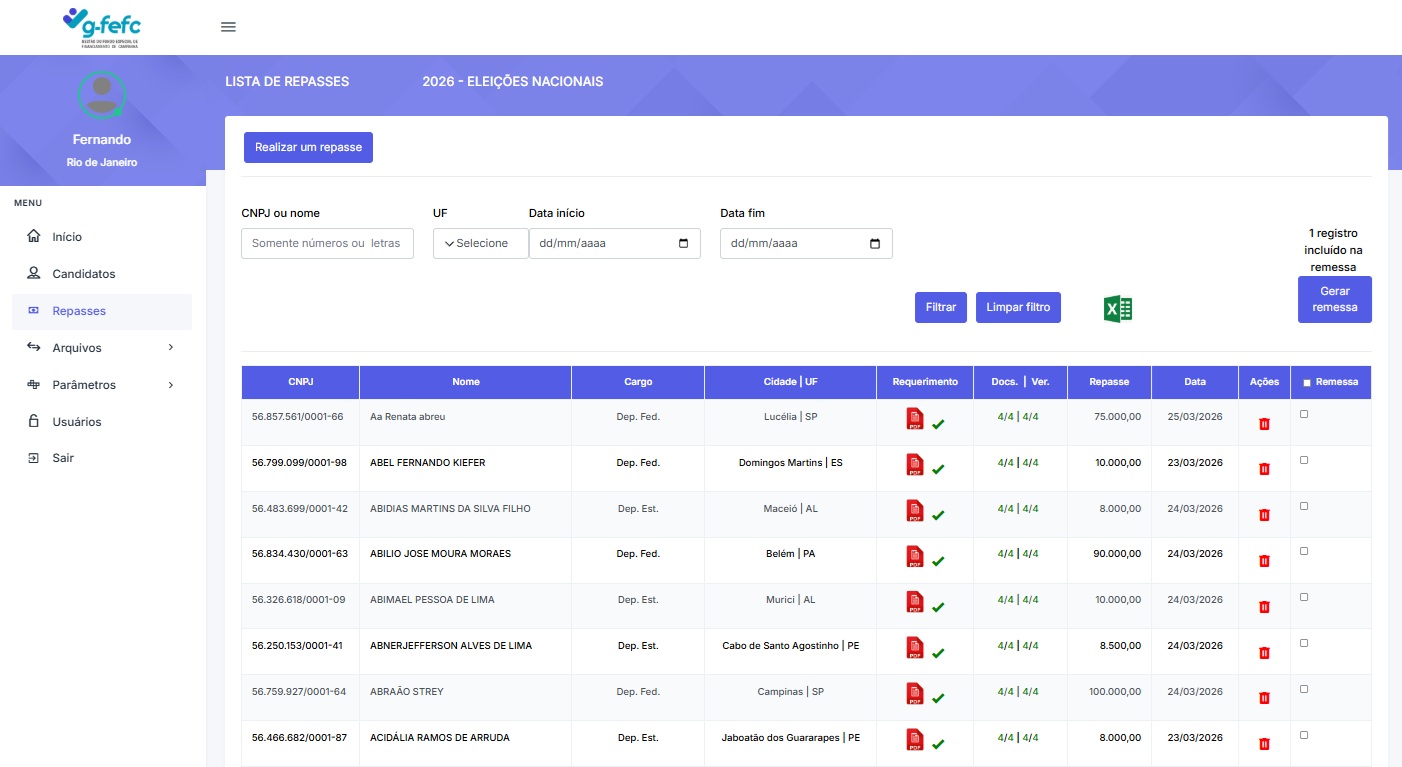Image resolution: width=1402 pixels, height=767 pixels.
Task: Tick remessa checkbox for ABIMAEL PESSOA DE LIMA
Action: pyautogui.click(x=1303, y=597)
